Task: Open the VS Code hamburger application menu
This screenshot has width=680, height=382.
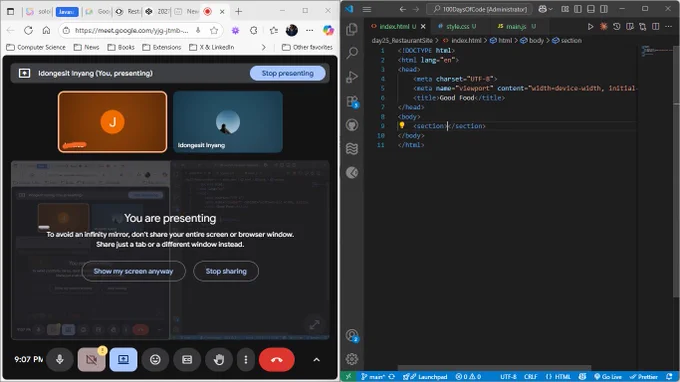Action: pyautogui.click(x=367, y=9)
